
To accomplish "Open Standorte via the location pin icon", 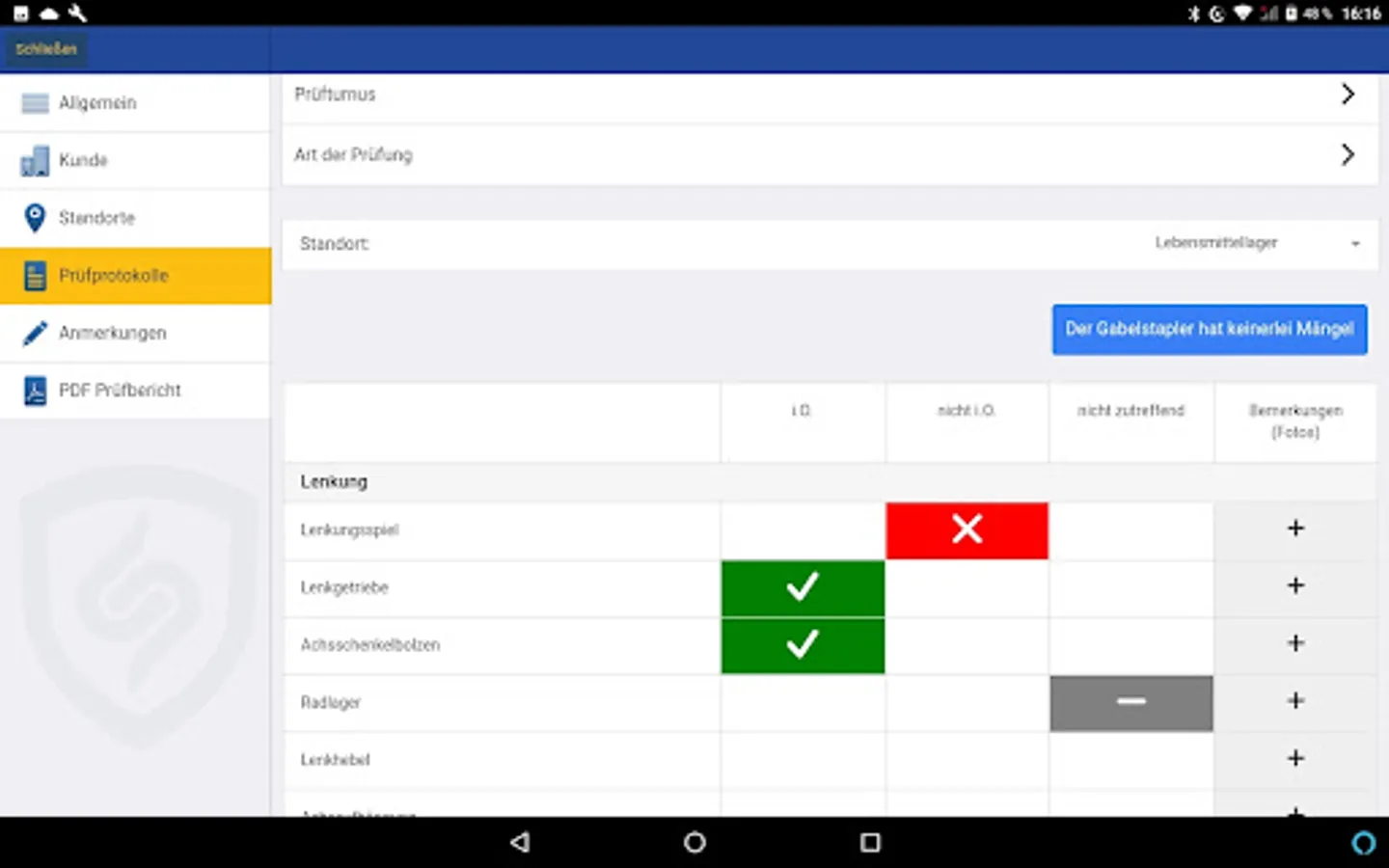I will coord(34,218).
